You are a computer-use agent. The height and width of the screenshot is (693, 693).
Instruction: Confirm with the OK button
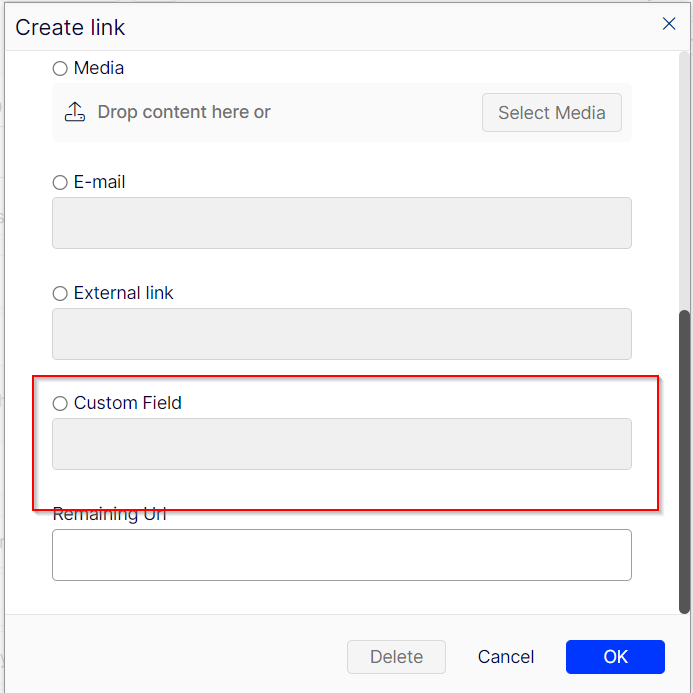[615, 657]
